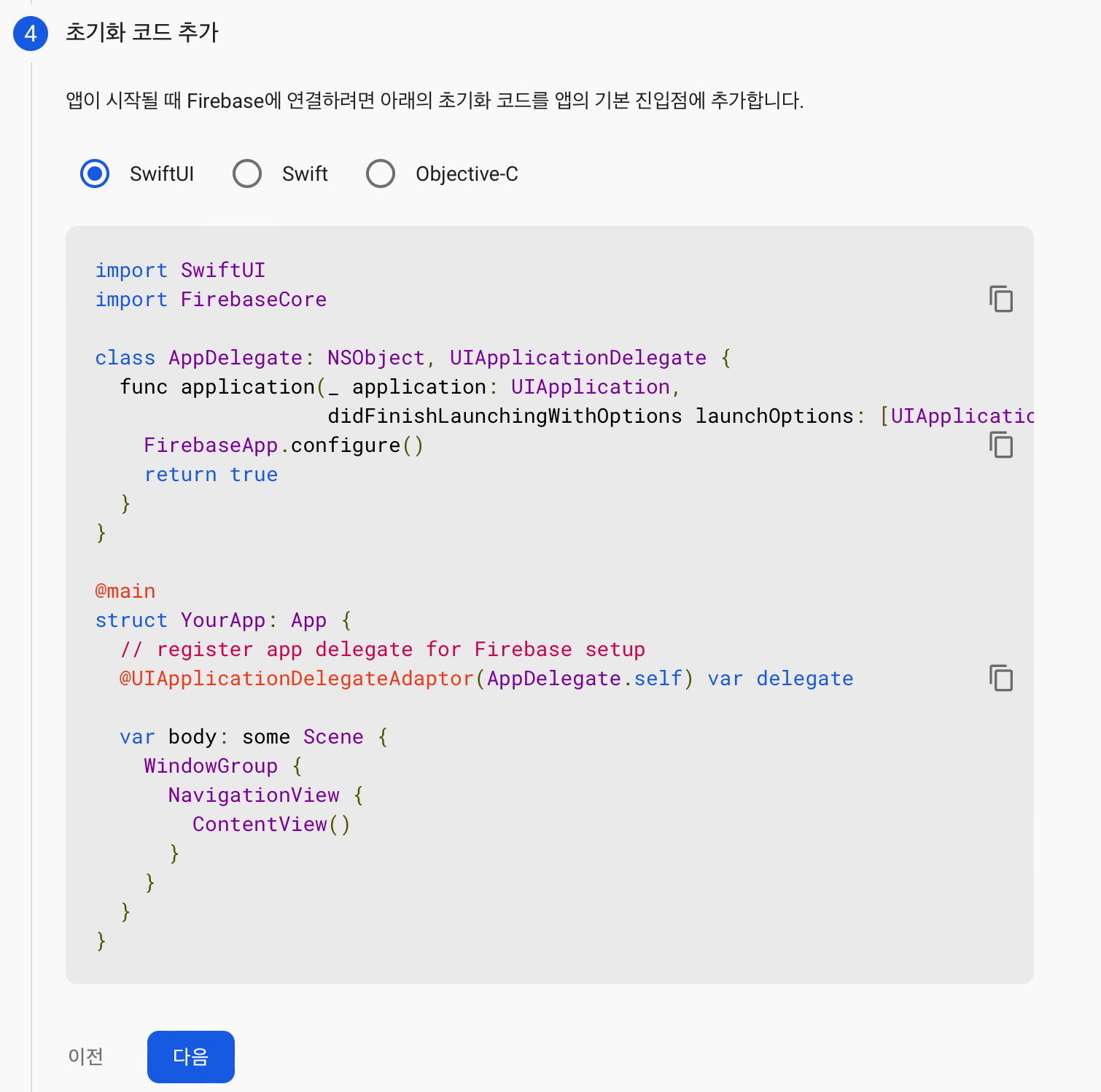Click the 'class AppDelegate' declaration line
1101x1092 pixels.
(x=413, y=358)
